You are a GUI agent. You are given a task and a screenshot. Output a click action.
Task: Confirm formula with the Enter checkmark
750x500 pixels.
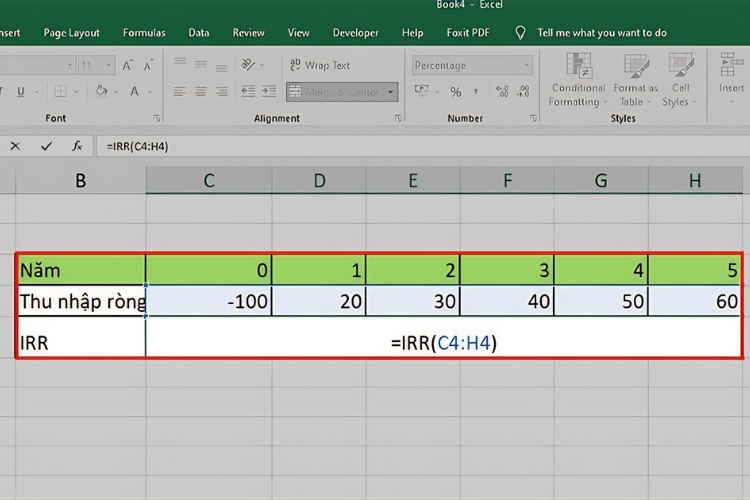click(x=46, y=146)
